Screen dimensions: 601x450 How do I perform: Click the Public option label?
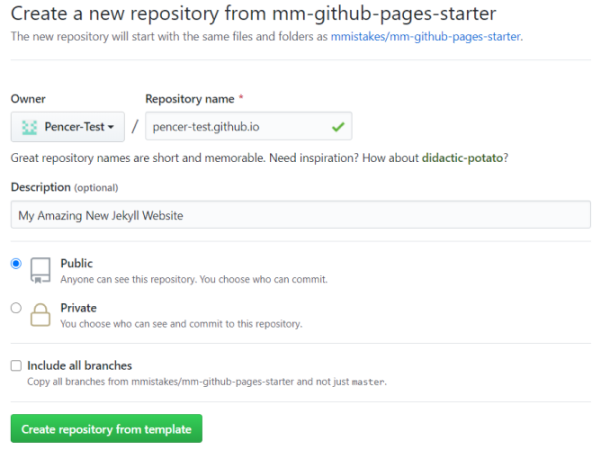coord(76,263)
